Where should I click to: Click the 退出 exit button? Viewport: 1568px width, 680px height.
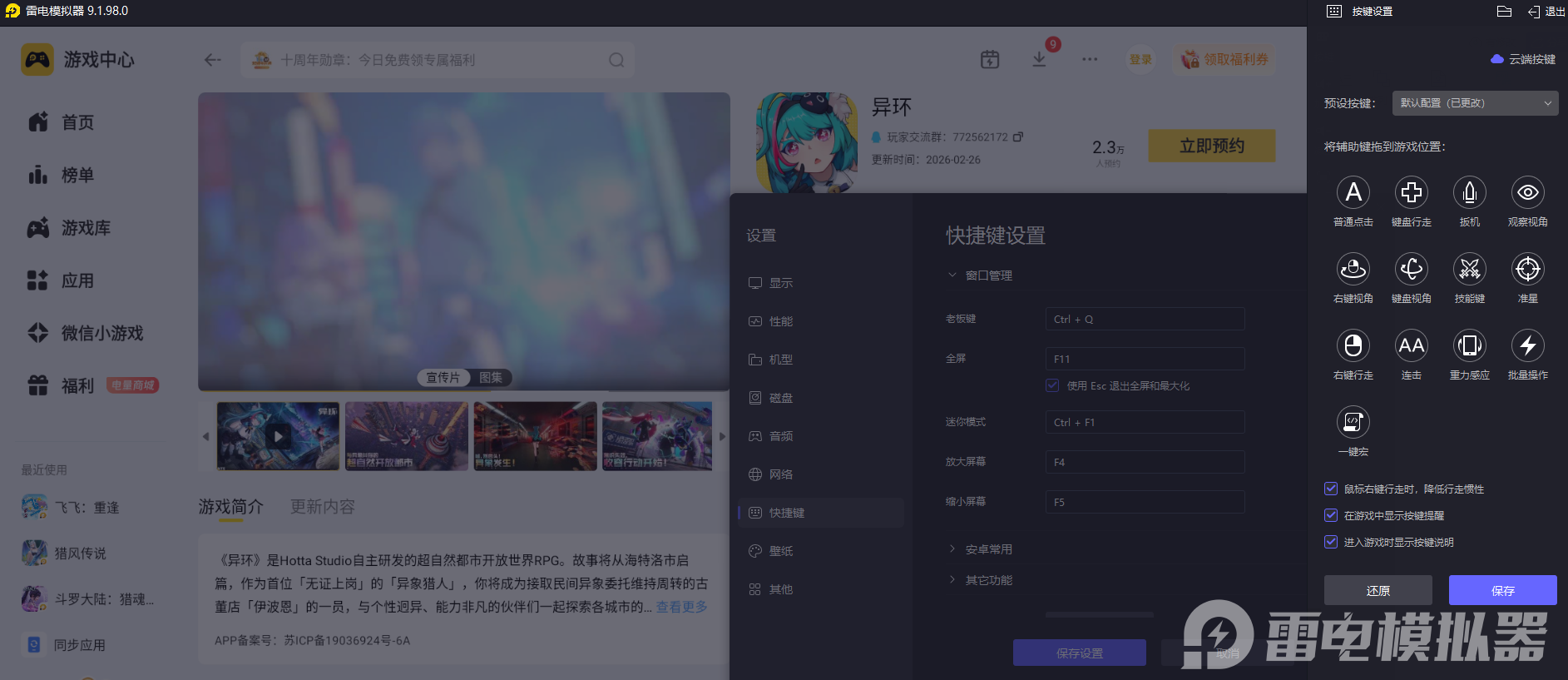(x=1546, y=12)
